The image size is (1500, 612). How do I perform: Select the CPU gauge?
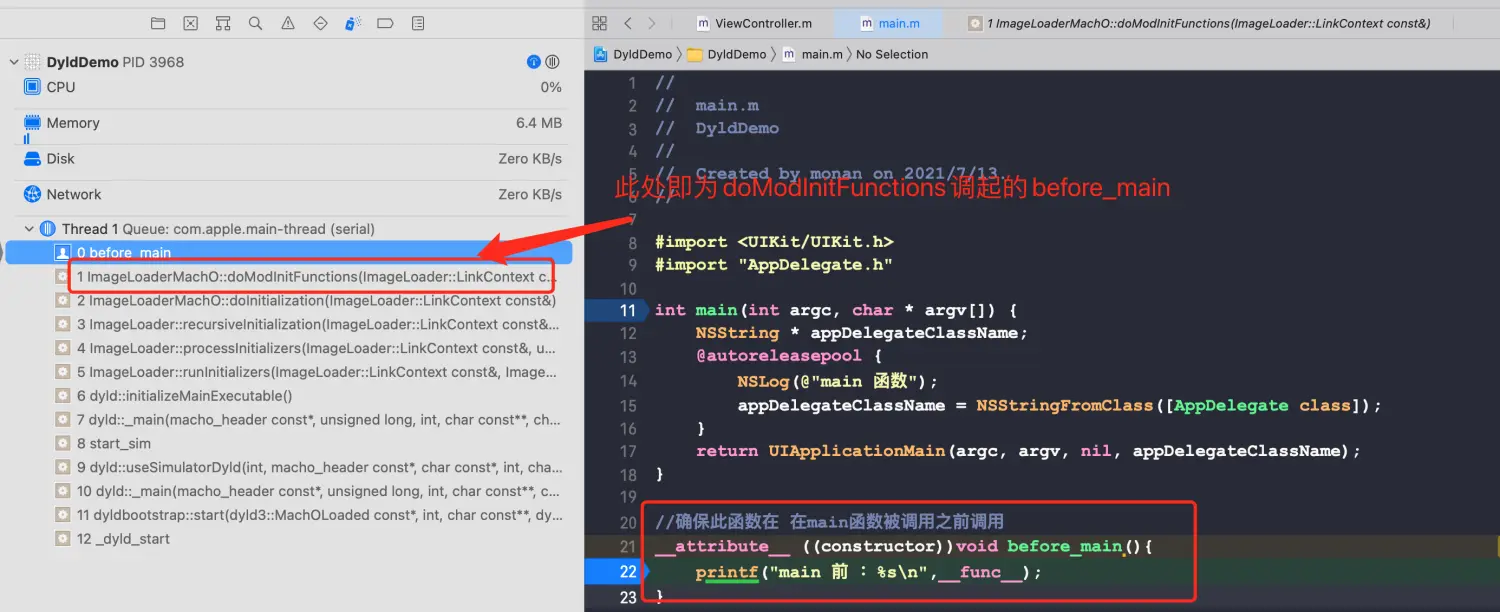[292, 87]
